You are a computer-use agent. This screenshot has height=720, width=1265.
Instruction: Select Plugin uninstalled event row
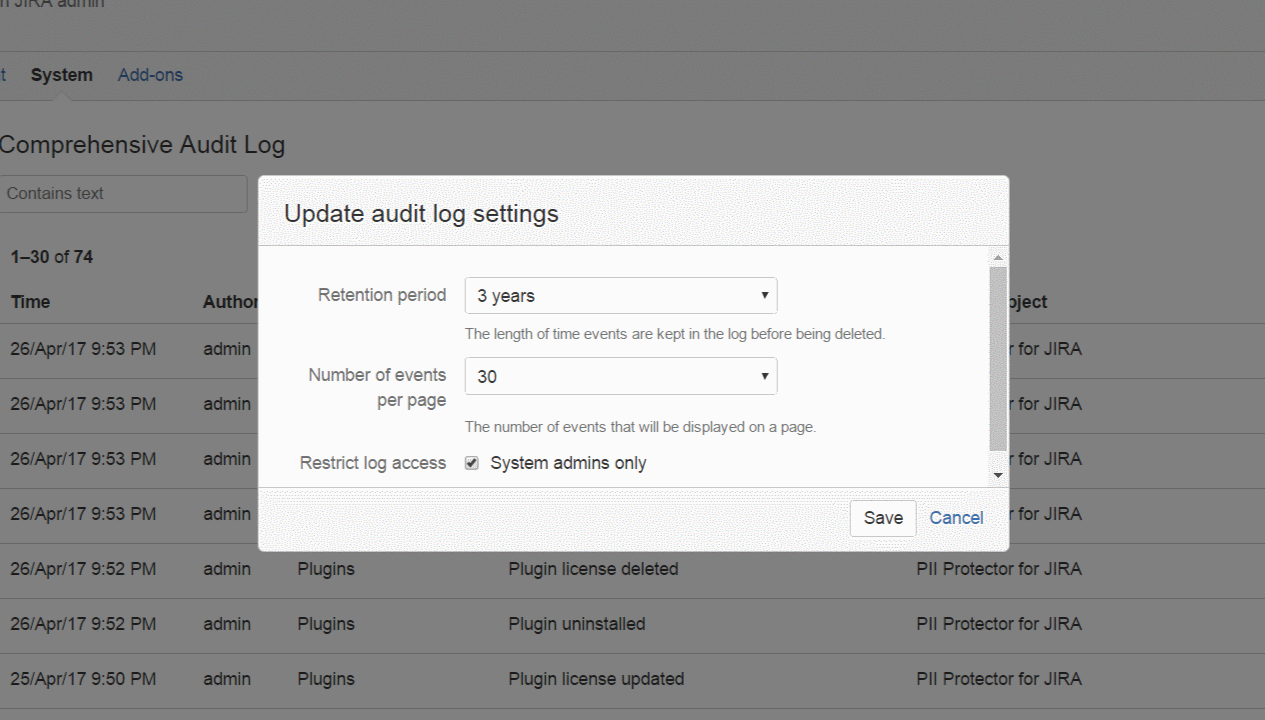577,624
